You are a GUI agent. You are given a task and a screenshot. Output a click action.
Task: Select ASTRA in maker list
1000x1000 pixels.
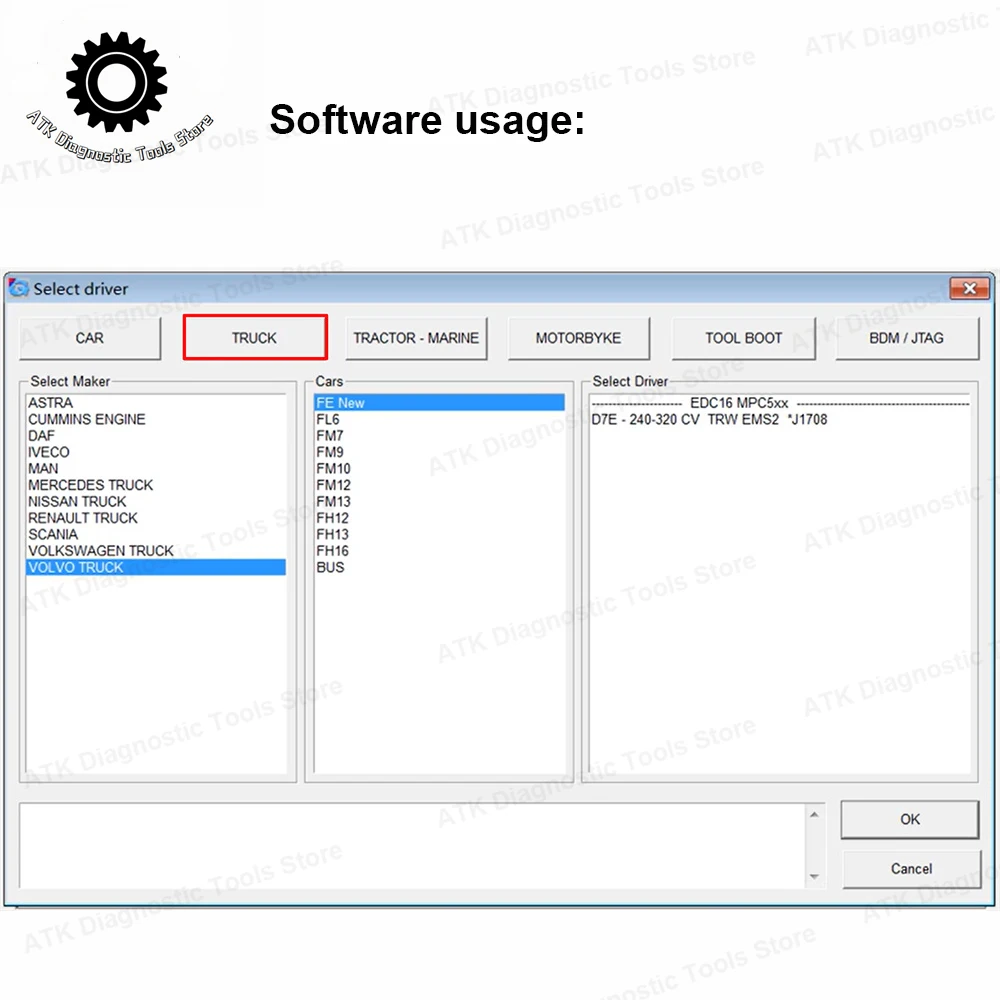[156, 403]
